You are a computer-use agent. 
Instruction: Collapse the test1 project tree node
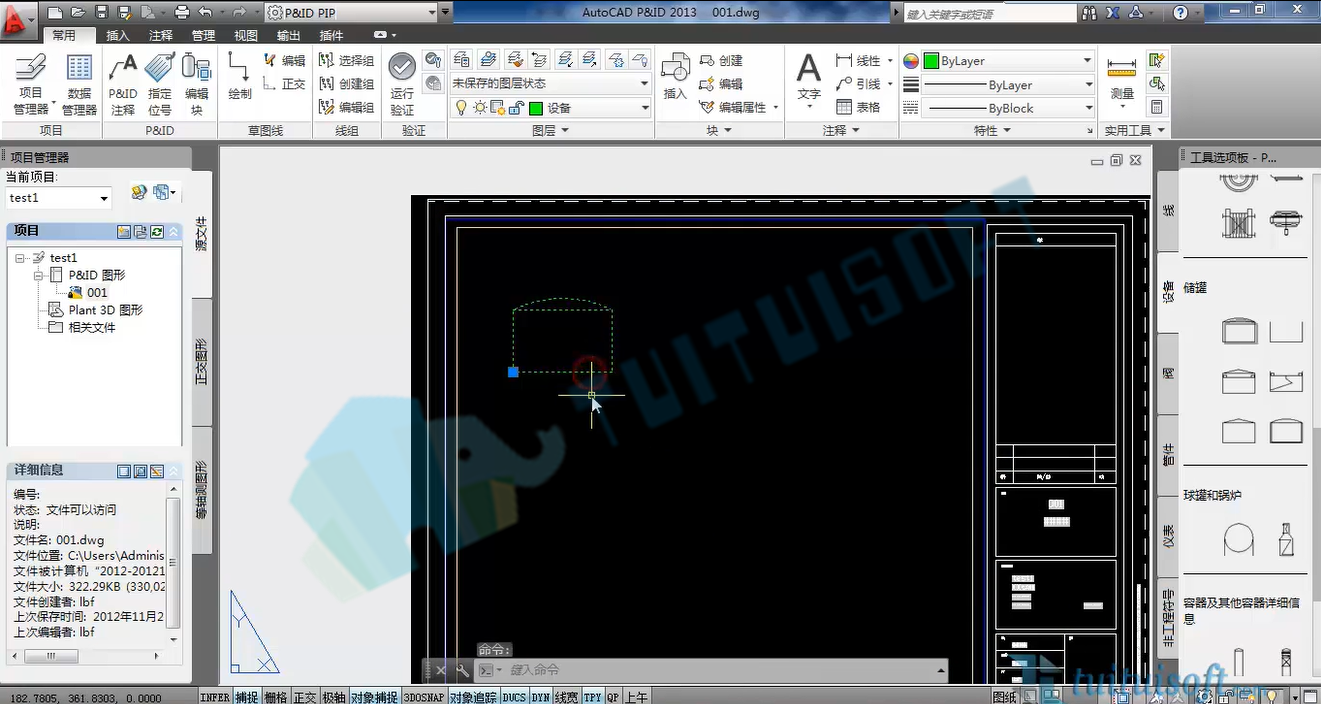coord(21,258)
